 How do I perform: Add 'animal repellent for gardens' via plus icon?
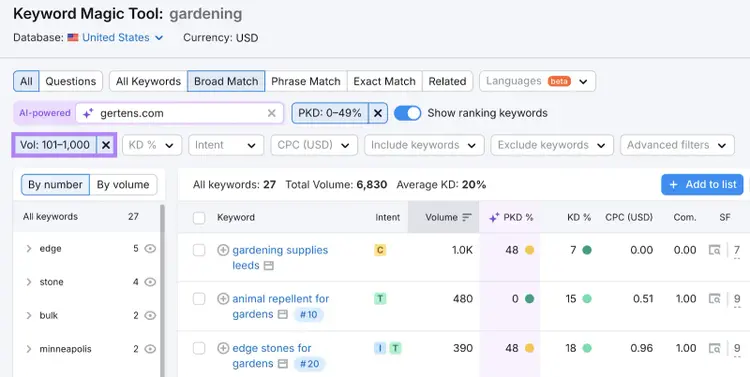pyautogui.click(x=223, y=299)
